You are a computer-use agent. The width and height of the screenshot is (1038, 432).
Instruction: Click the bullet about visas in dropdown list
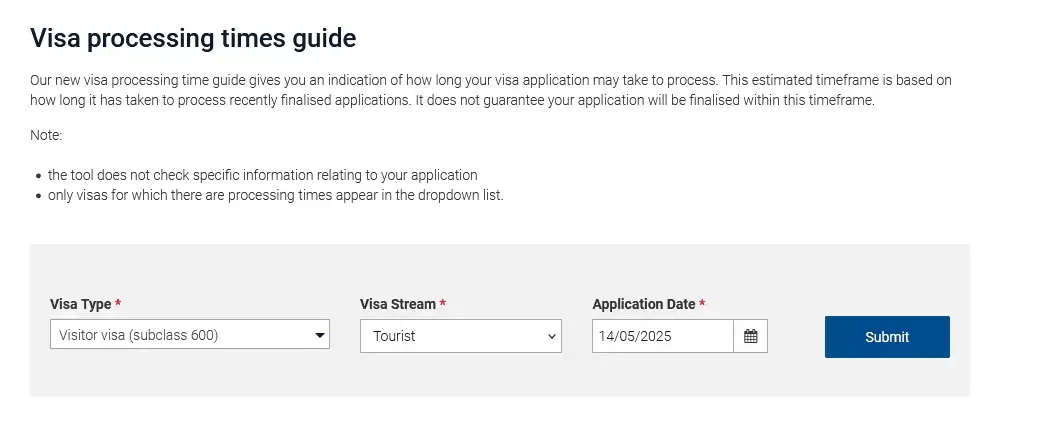pyautogui.click(x=275, y=196)
